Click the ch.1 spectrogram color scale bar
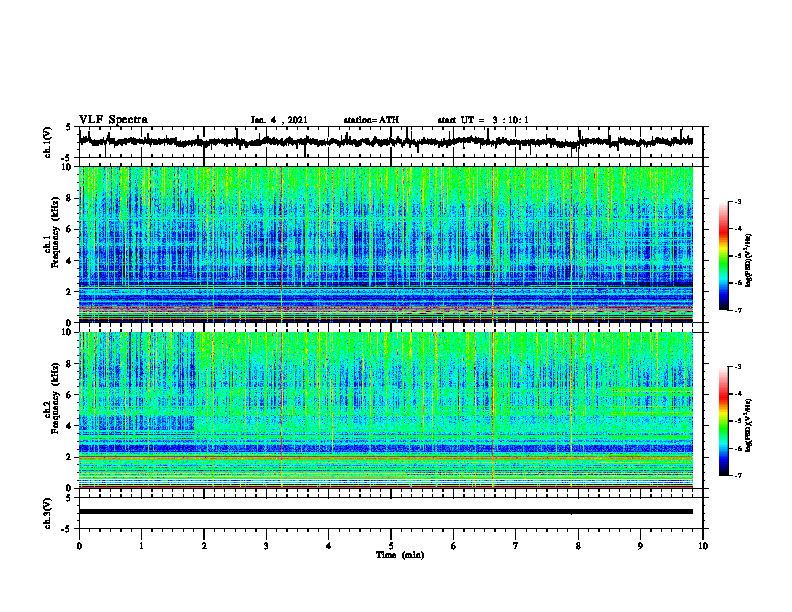The image size is (792, 612). [x=723, y=255]
